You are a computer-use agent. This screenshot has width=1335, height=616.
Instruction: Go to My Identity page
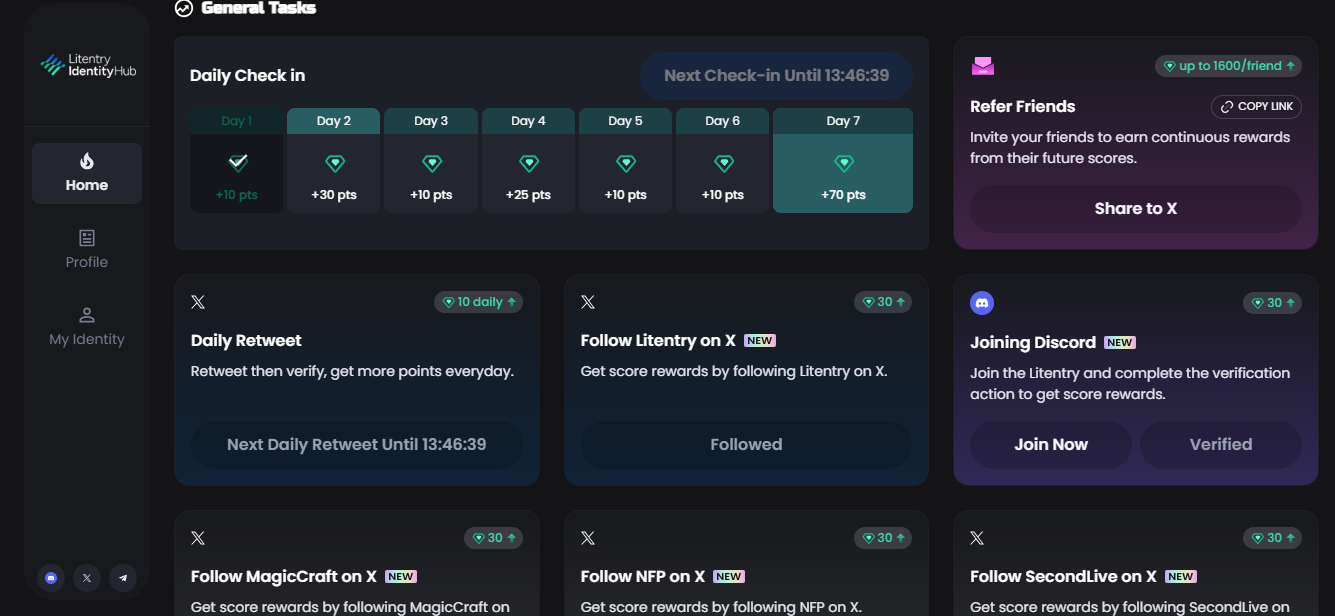click(87, 327)
